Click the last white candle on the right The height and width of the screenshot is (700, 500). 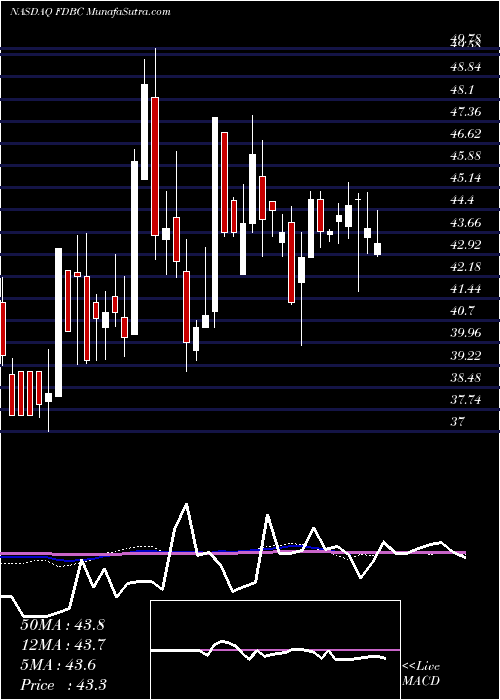pos(377,249)
